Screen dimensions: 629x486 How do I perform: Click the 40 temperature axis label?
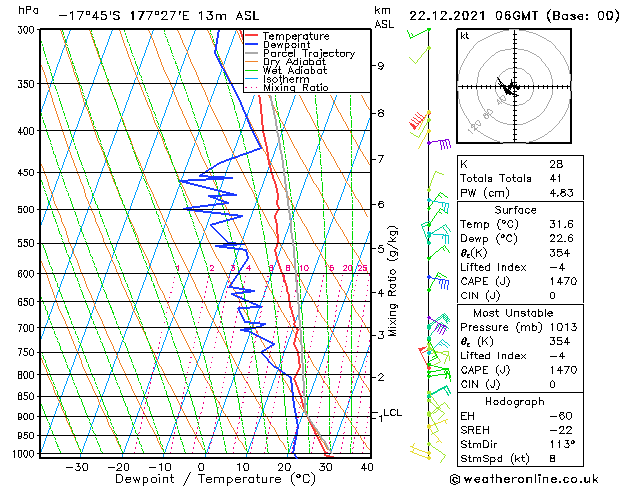[367, 467]
